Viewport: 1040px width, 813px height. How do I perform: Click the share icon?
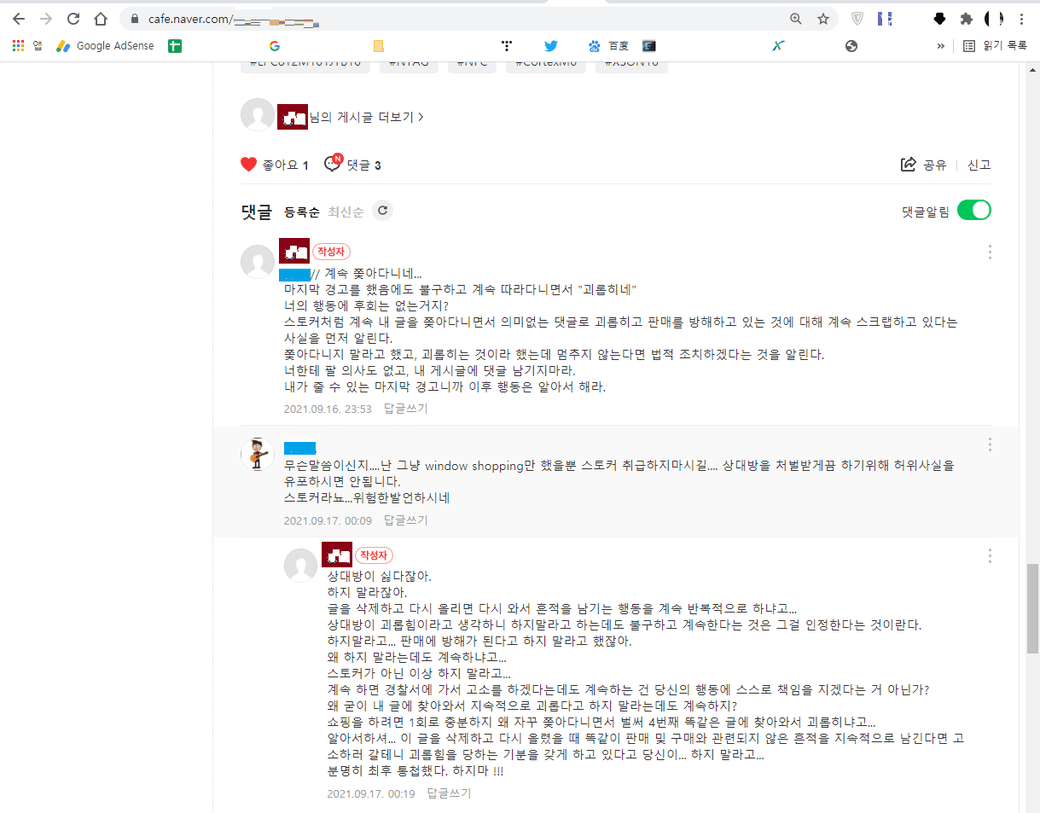point(909,165)
